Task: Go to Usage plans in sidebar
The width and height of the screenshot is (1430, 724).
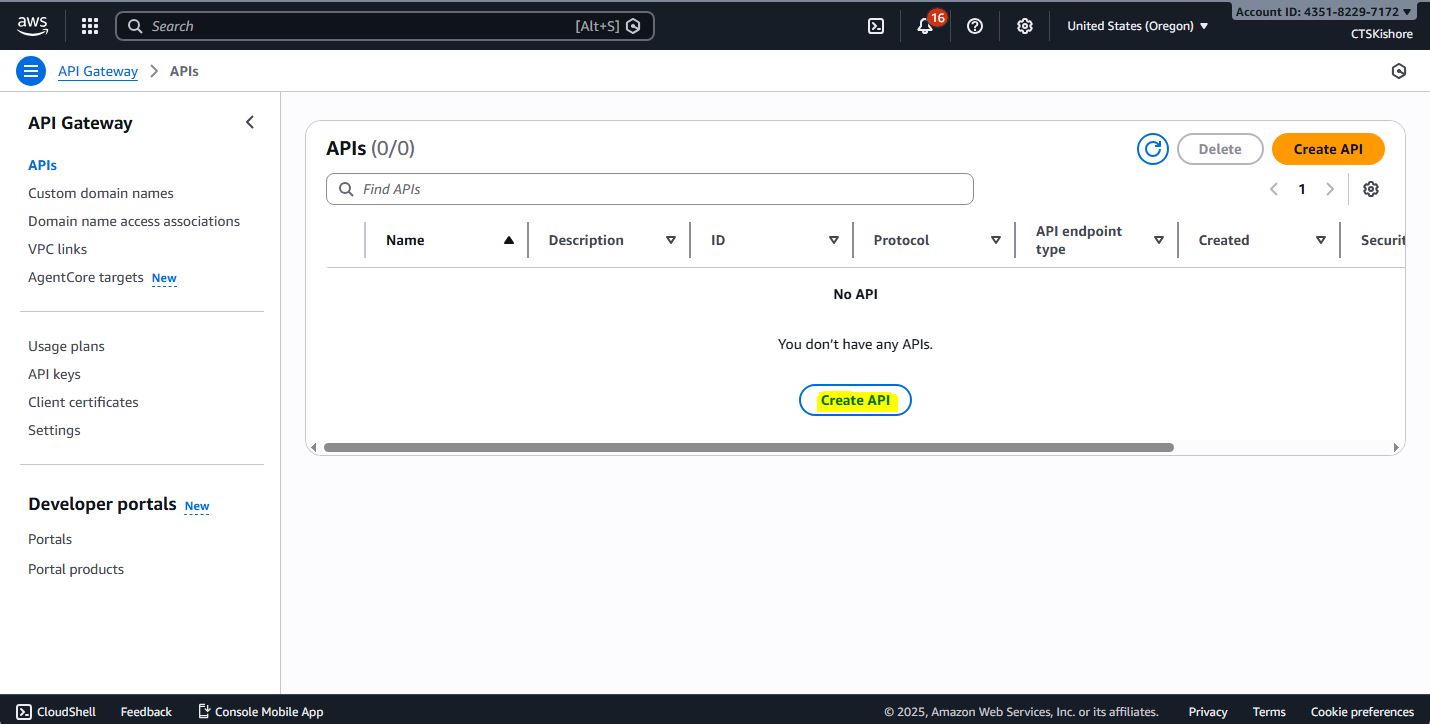Action: (66, 346)
